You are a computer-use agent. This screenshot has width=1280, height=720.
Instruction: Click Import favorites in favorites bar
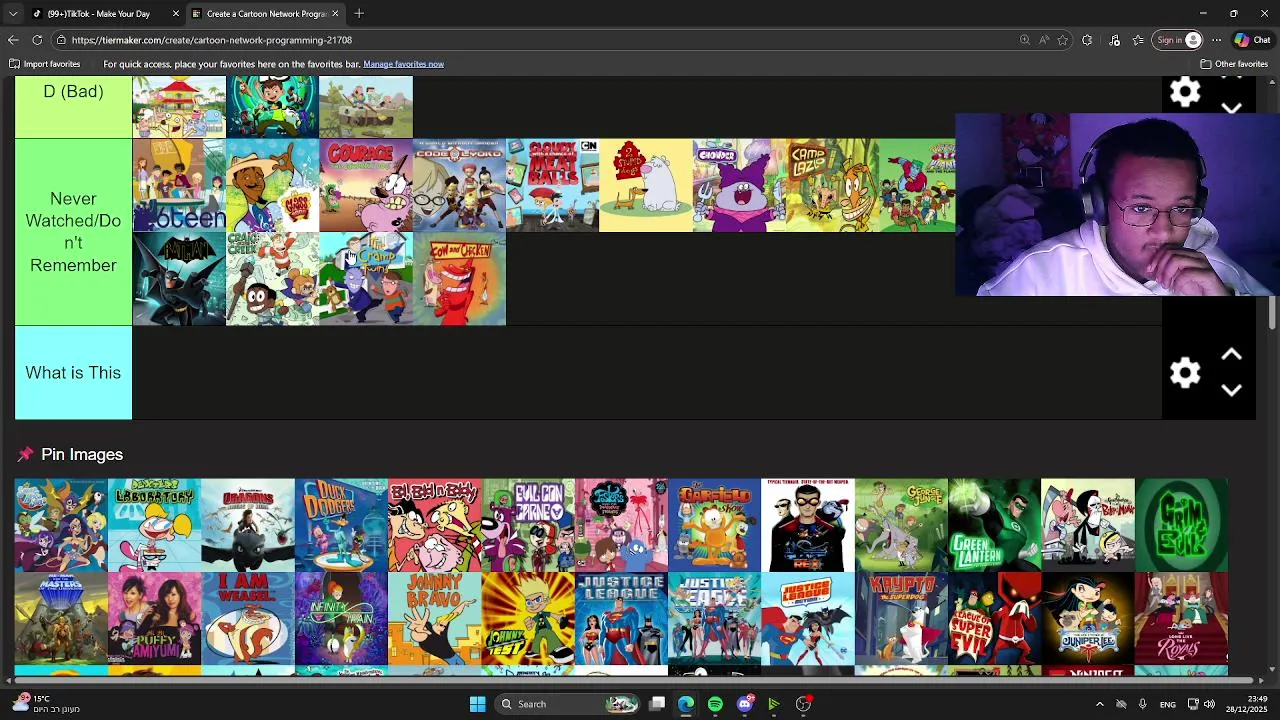[45, 64]
